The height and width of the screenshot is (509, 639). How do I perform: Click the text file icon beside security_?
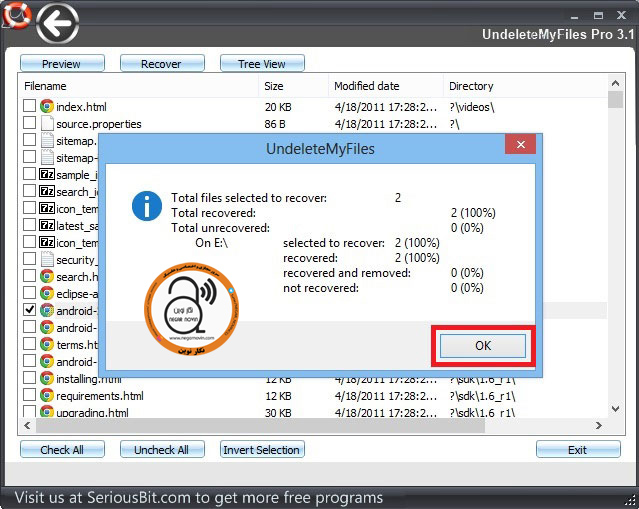point(47,259)
